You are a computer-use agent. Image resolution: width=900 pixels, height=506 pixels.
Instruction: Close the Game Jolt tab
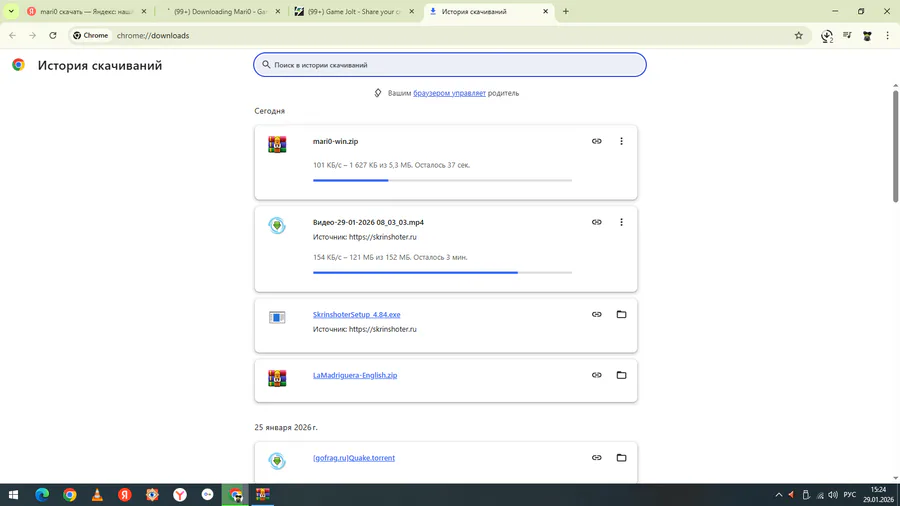tap(412, 11)
